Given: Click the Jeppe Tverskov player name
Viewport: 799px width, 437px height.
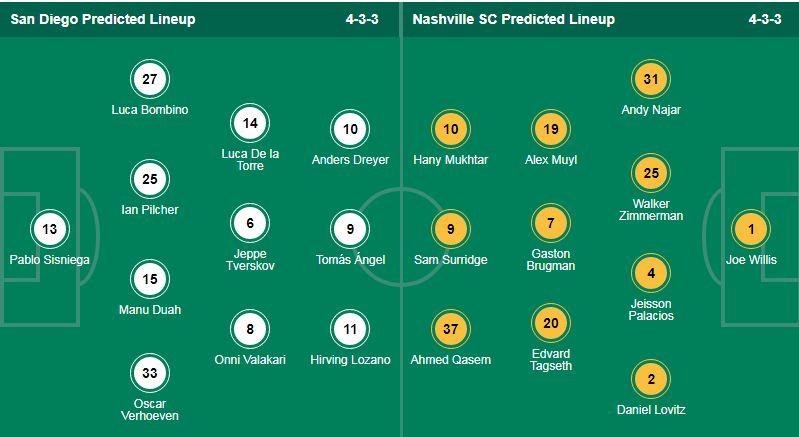Looking at the screenshot, I should click(x=250, y=260).
